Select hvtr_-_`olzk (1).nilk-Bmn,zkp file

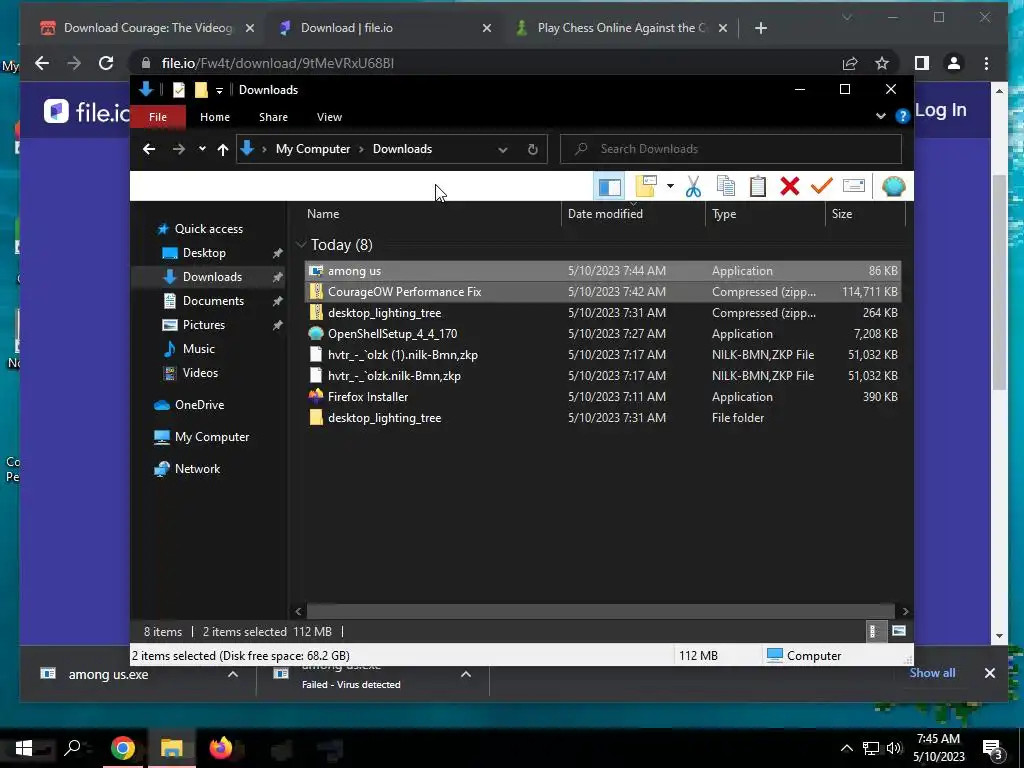[603, 355]
